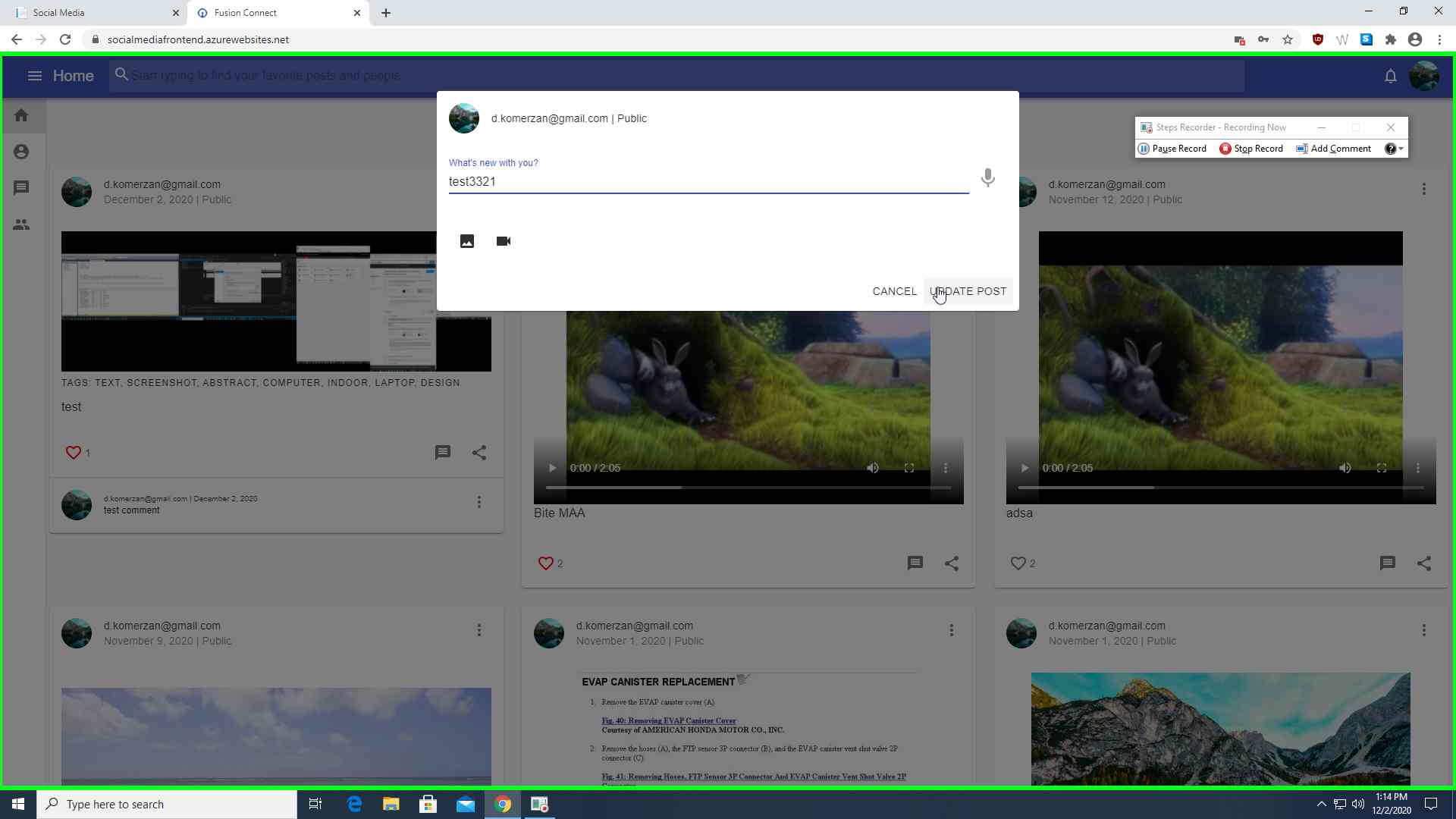Screen dimensions: 1456x819
Task: Open the profile sidebar icon
Action: (21, 152)
